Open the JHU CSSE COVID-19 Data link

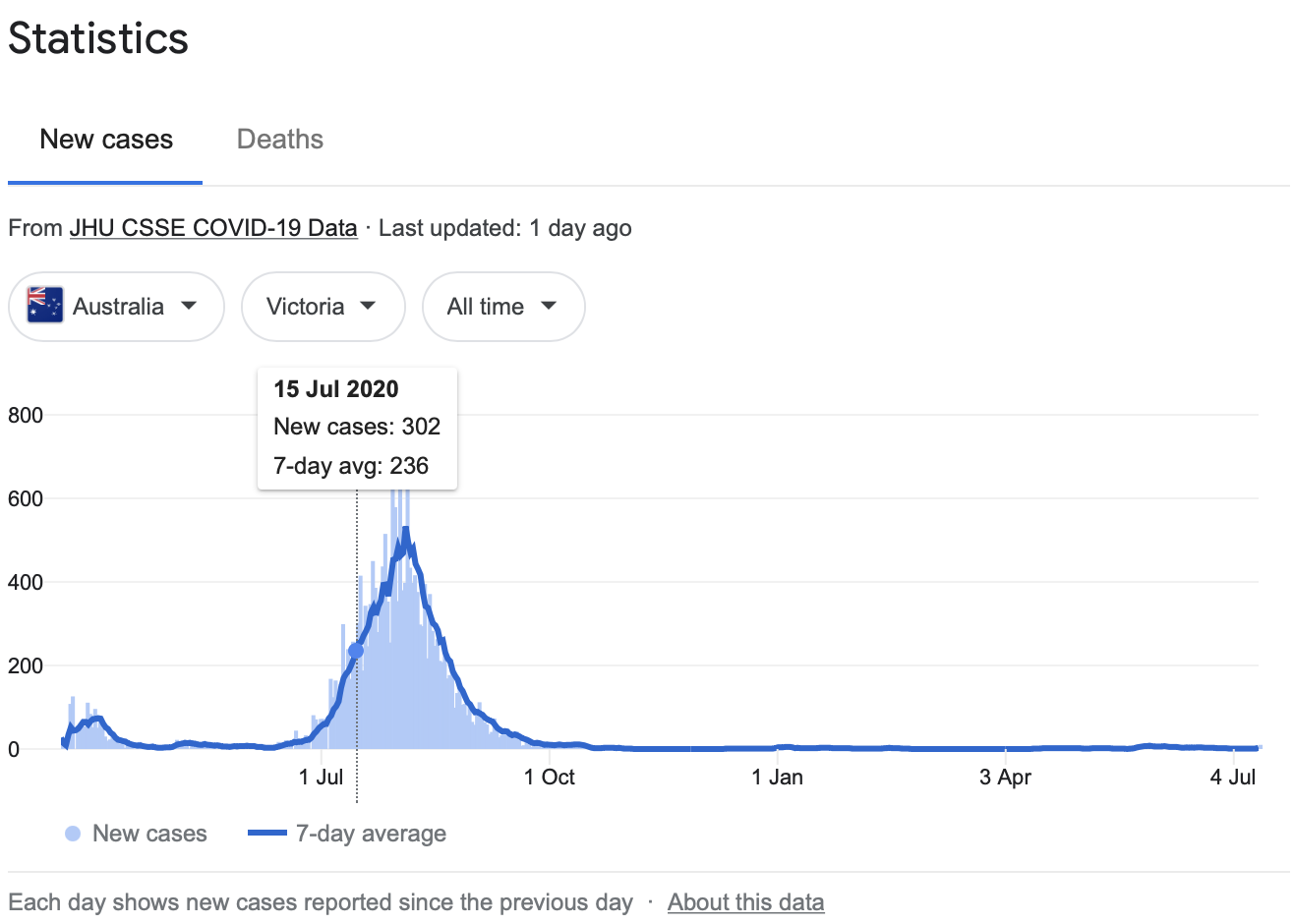pos(213,228)
